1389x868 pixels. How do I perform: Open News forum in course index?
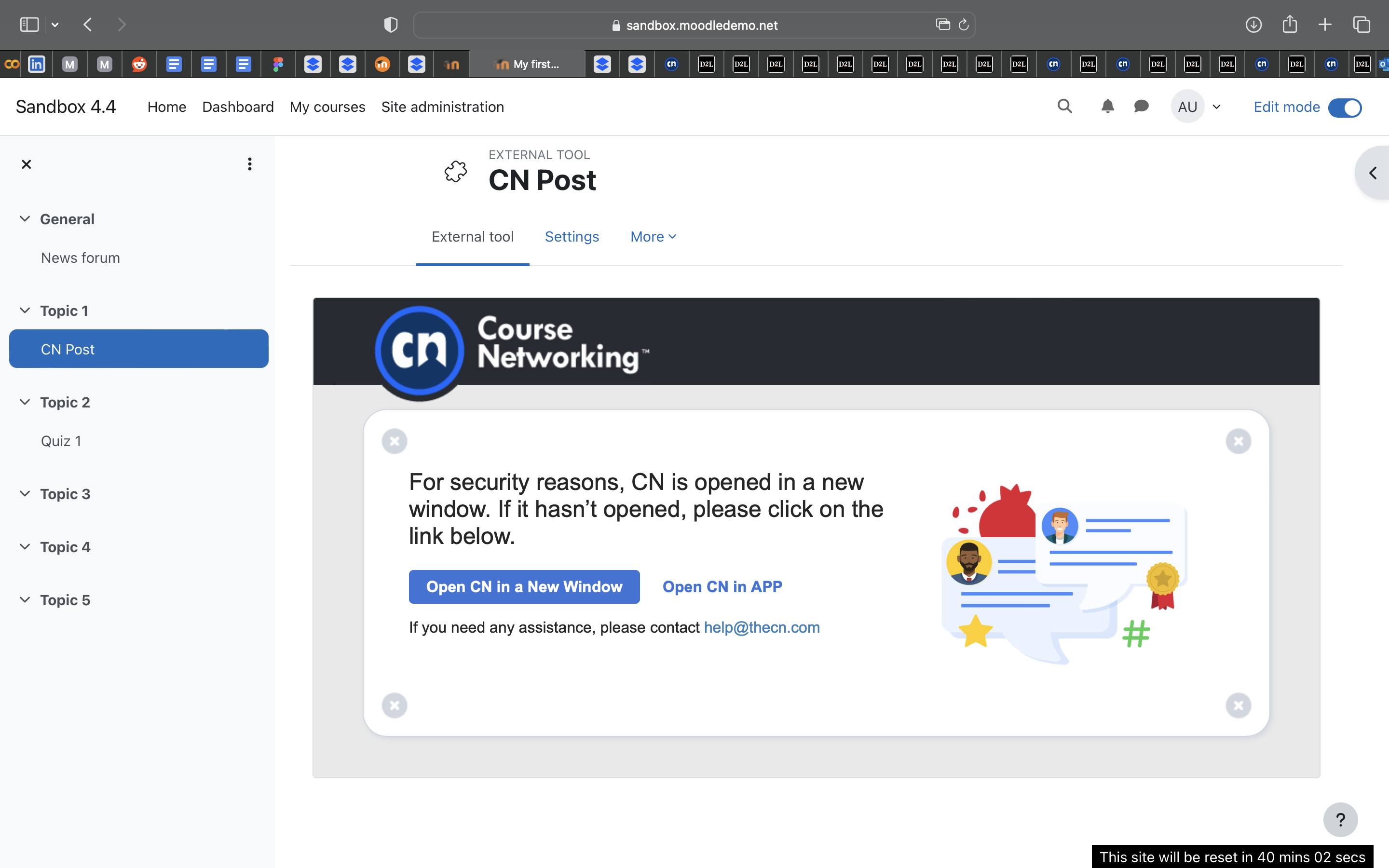(x=81, y=258)
